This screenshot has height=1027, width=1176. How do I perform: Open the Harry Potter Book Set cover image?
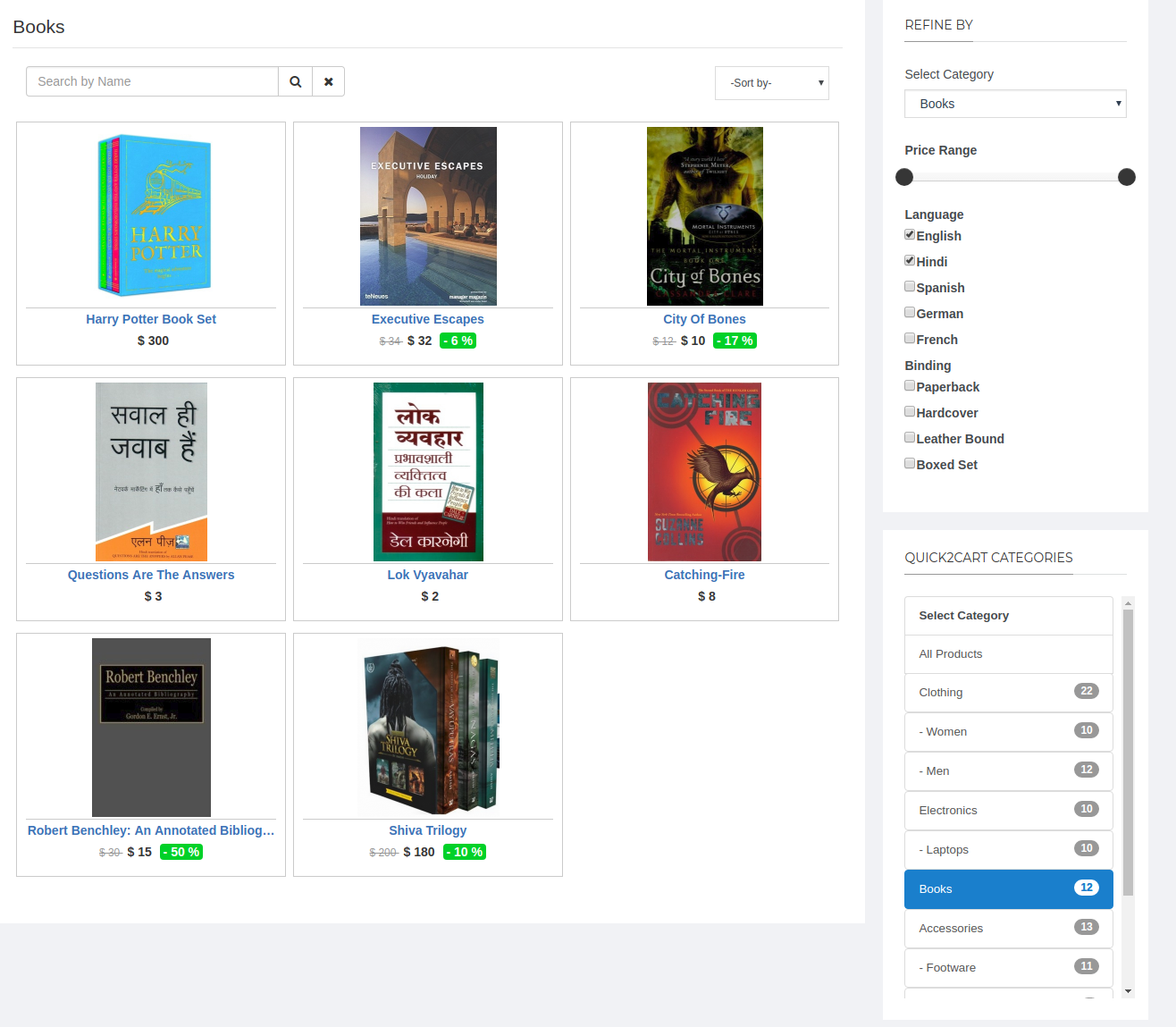click(153, 215)
